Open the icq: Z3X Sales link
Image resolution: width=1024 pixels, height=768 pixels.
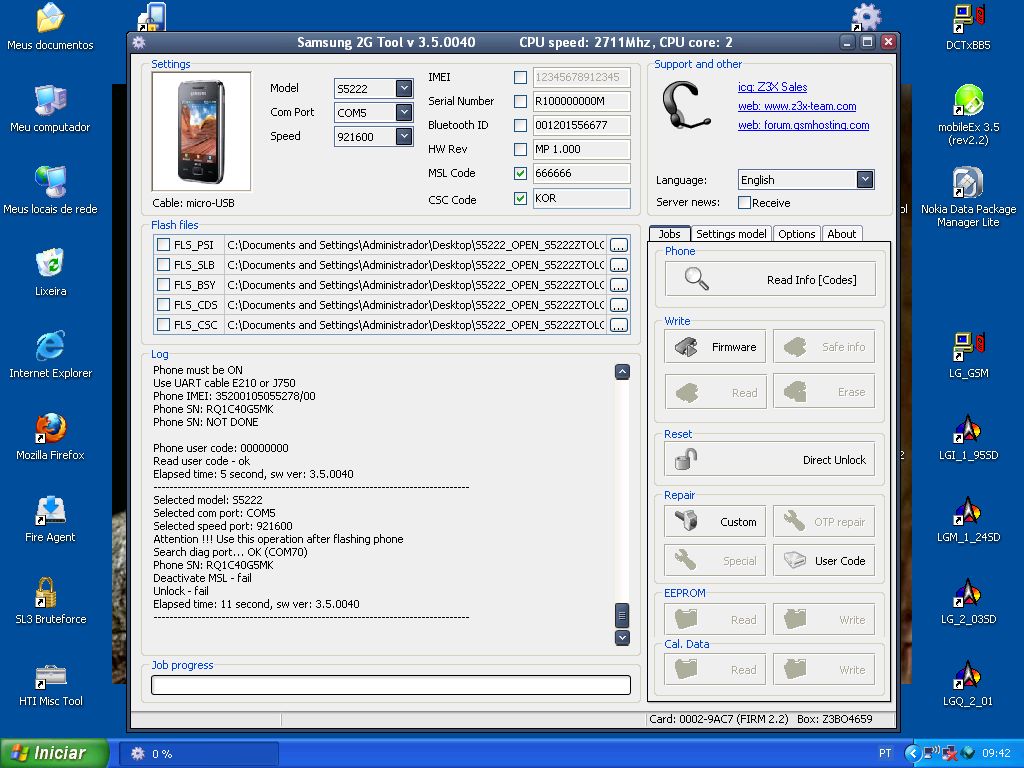click(x=773, y=87)
